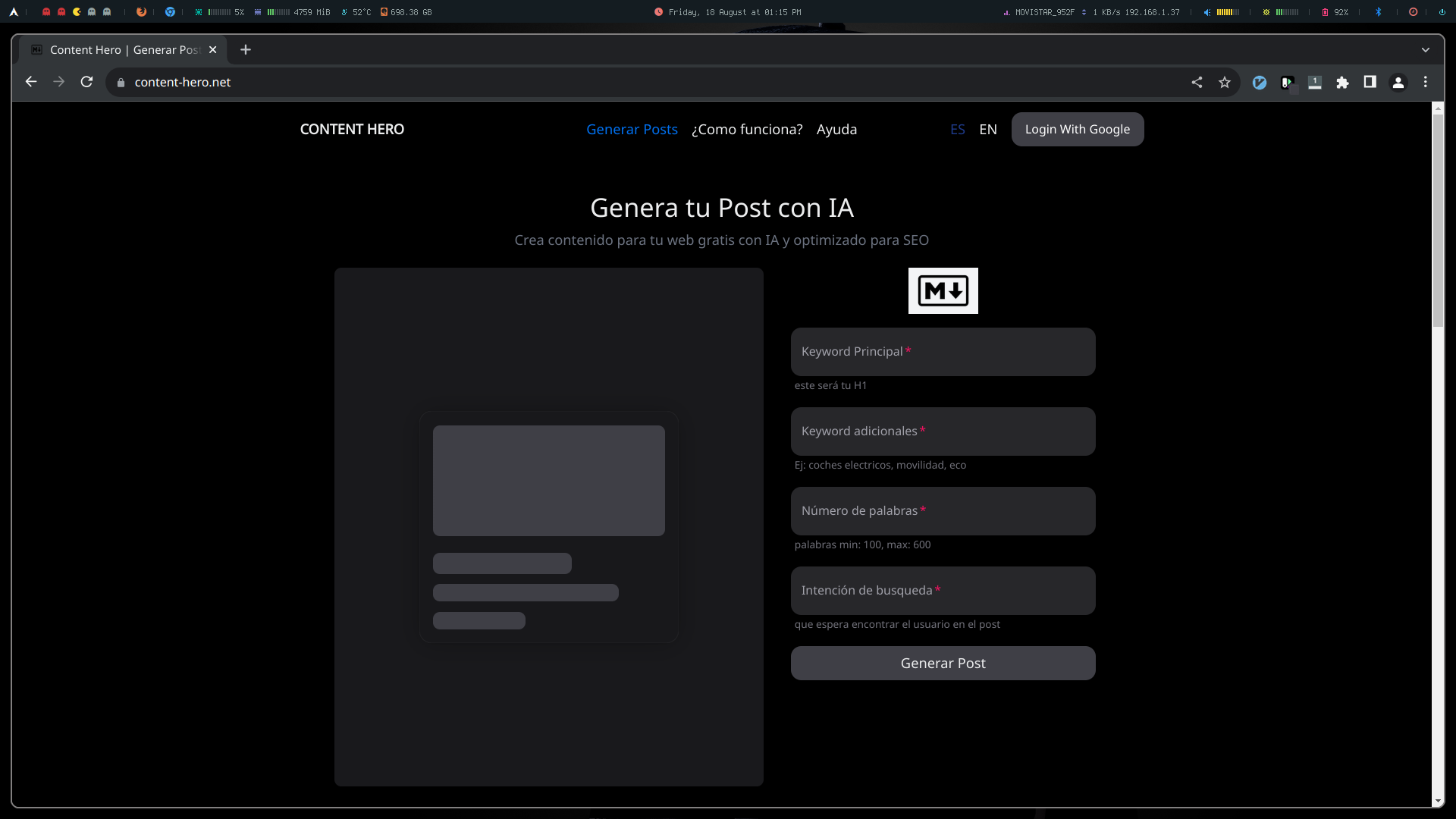Image resolution: width=1456 pixels, height=819 pixels.
Task: Focus the Keyword Principal field
Action: pyautogui.click(x=943, y=352)
